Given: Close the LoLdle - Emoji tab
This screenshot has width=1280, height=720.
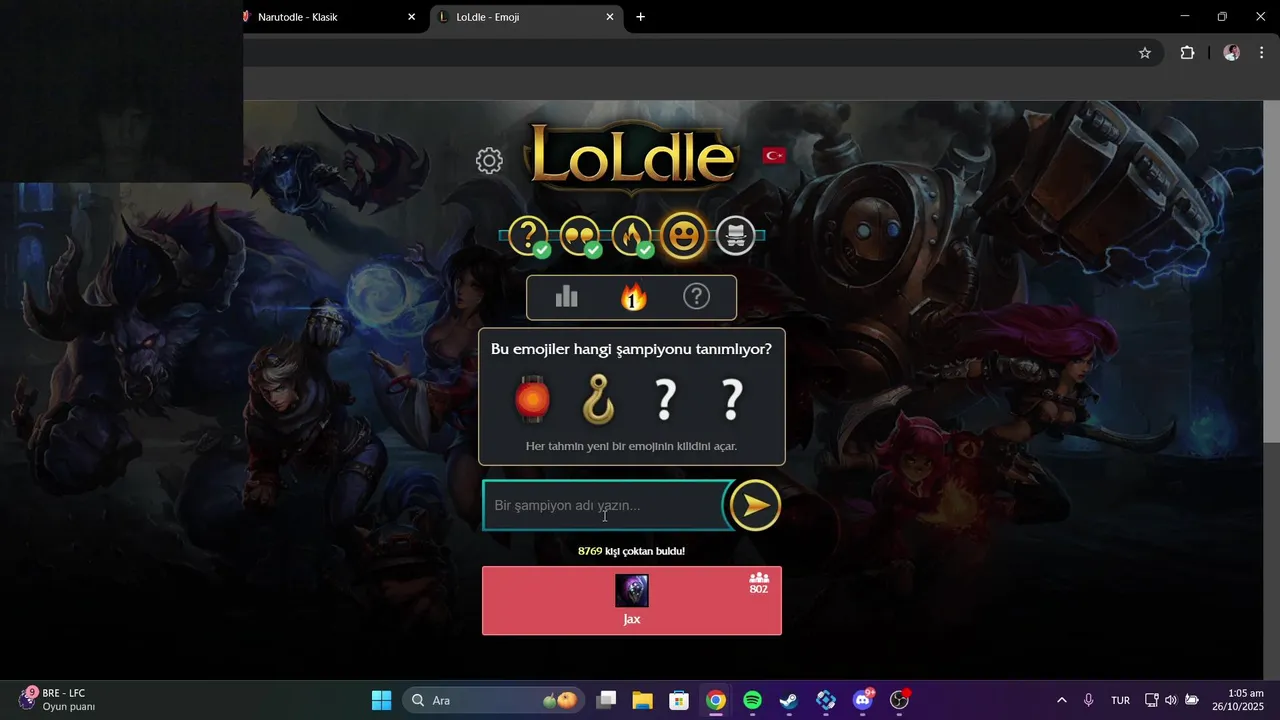Looking at the screenshot, I should point(610,17).
